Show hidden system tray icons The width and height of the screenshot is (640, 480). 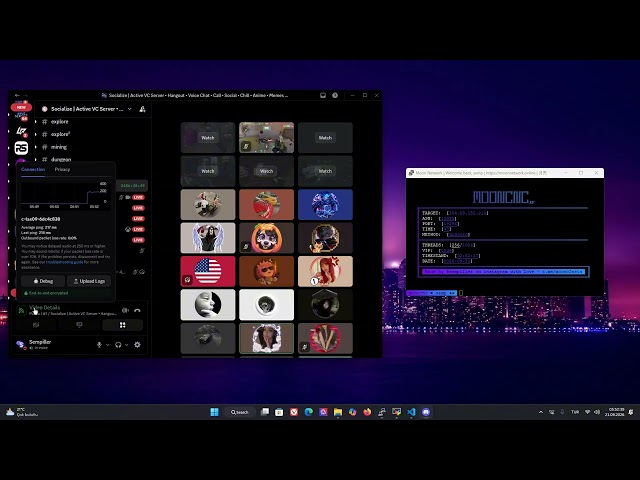click(541, 412)
